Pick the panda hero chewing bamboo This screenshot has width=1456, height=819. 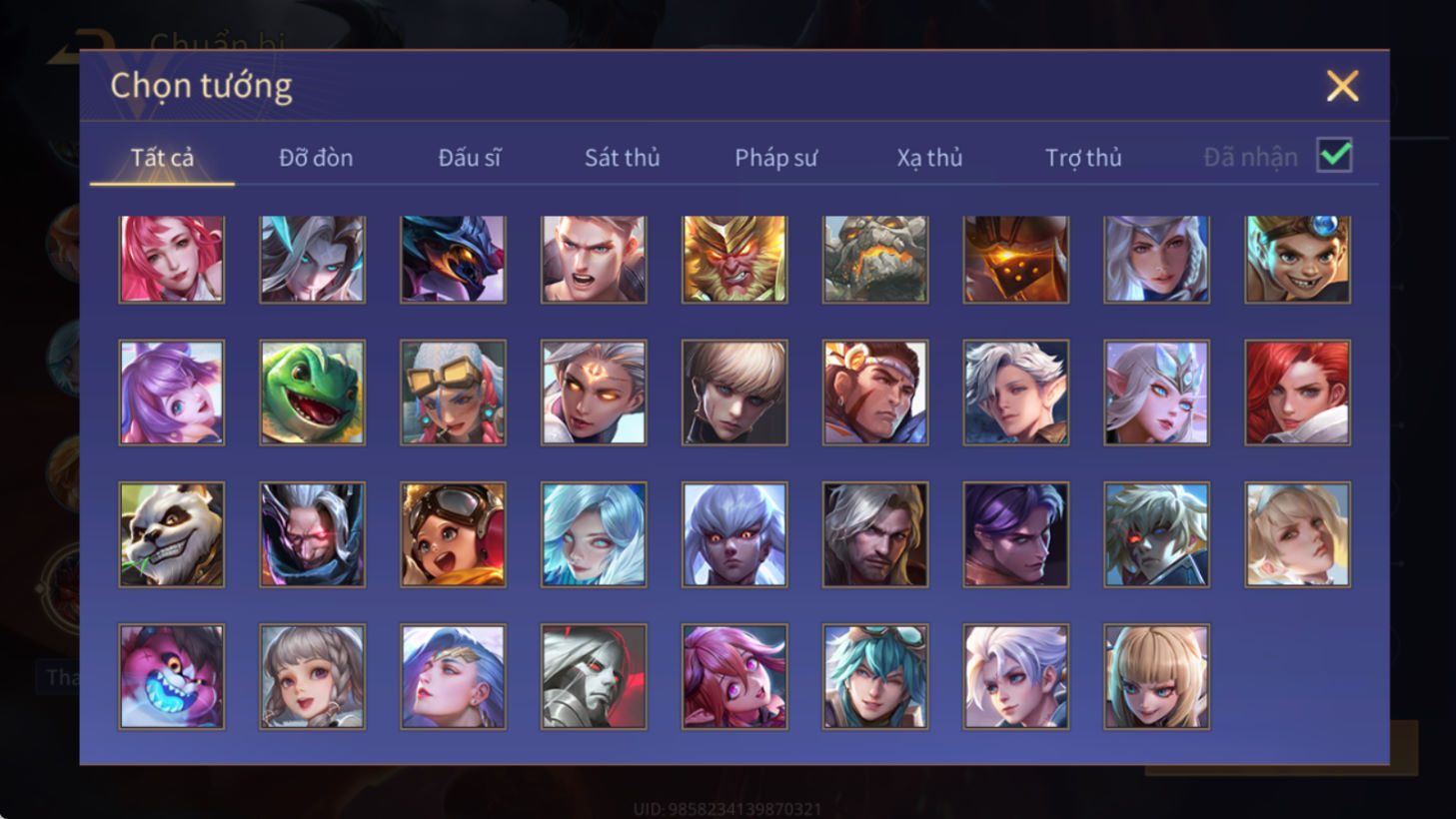click(172, 534)
